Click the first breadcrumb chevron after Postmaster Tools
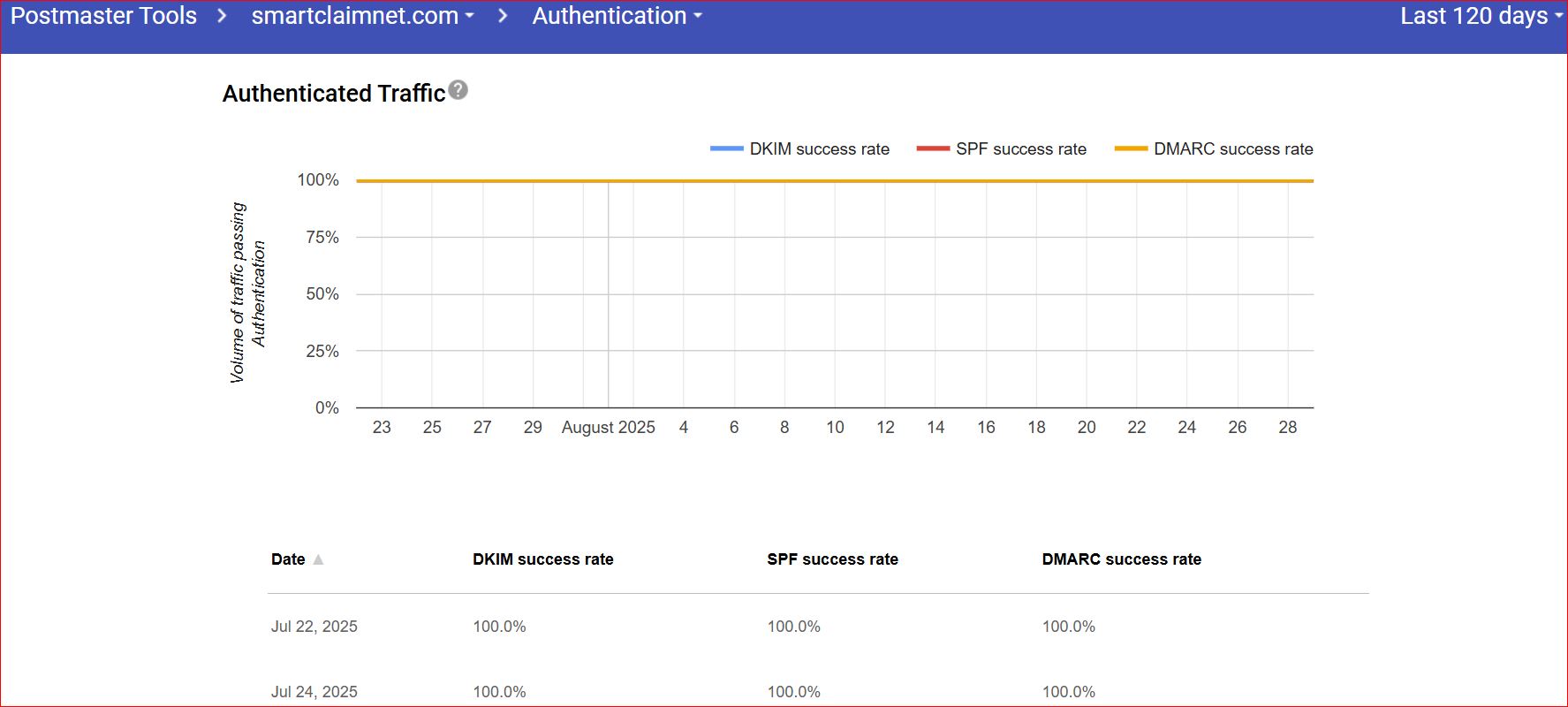This screenshot has height=707, width=1568. click(223, 16)
